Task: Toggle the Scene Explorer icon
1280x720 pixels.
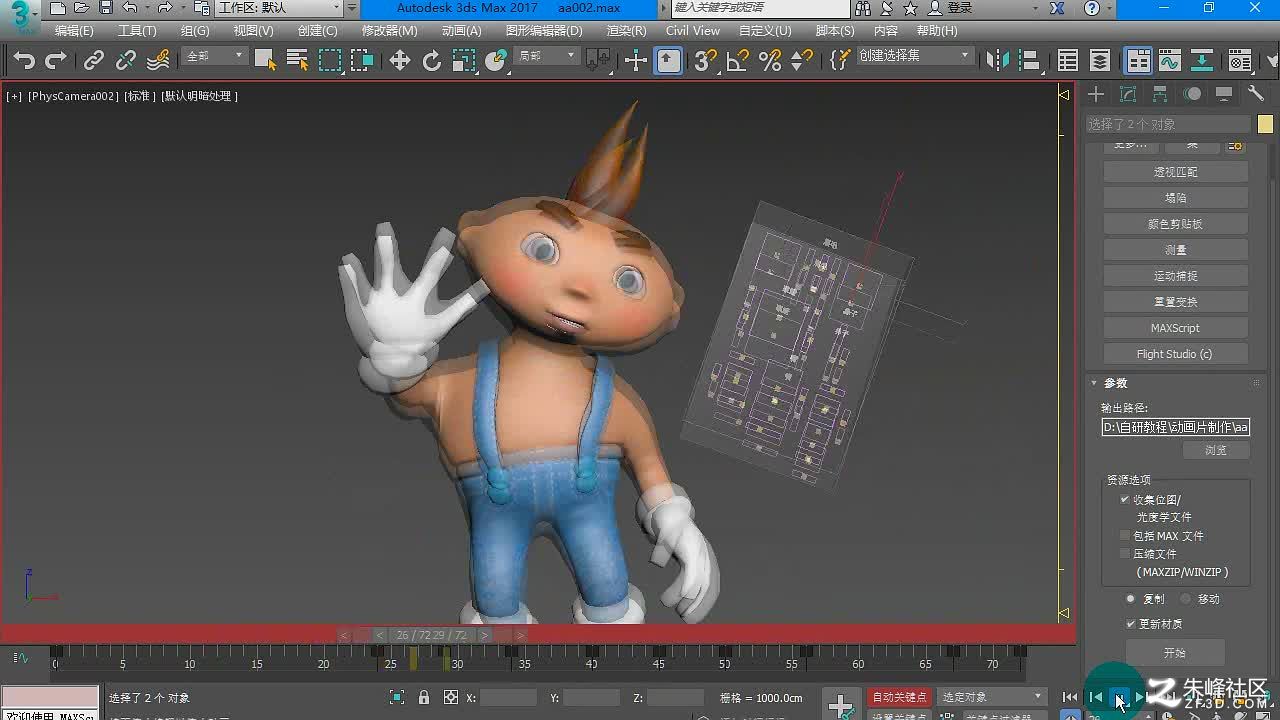Action: (1068, 61)
